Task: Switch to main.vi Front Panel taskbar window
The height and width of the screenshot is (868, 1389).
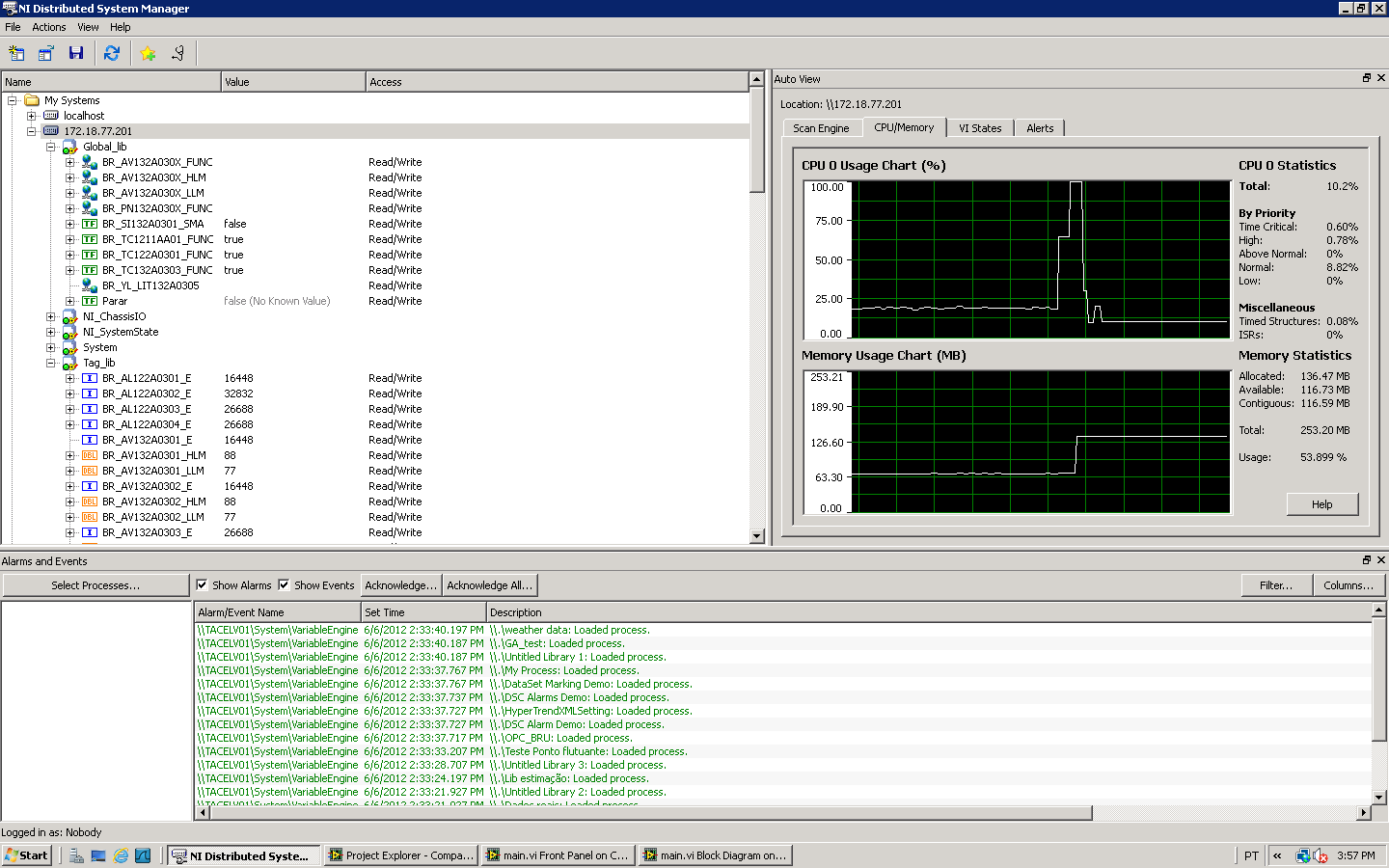Action: [558, 855]
